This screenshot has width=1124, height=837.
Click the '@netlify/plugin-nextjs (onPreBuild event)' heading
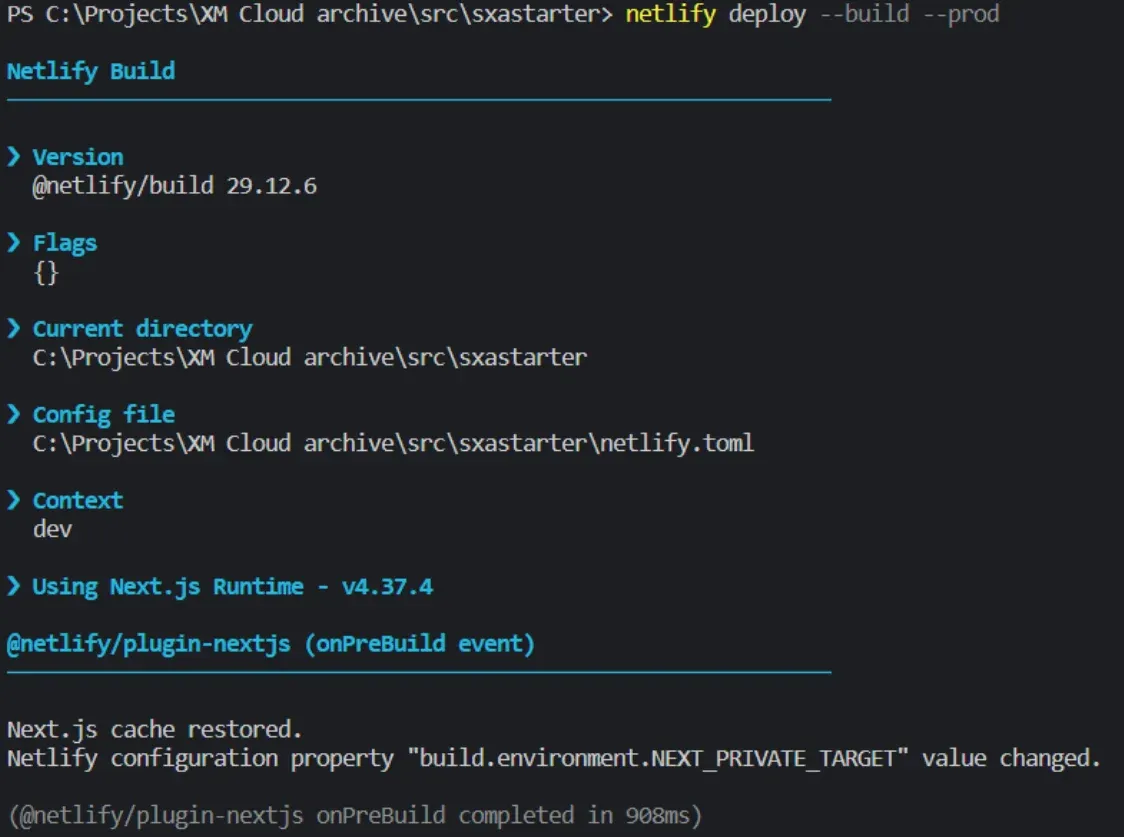(x=271, y=644)
